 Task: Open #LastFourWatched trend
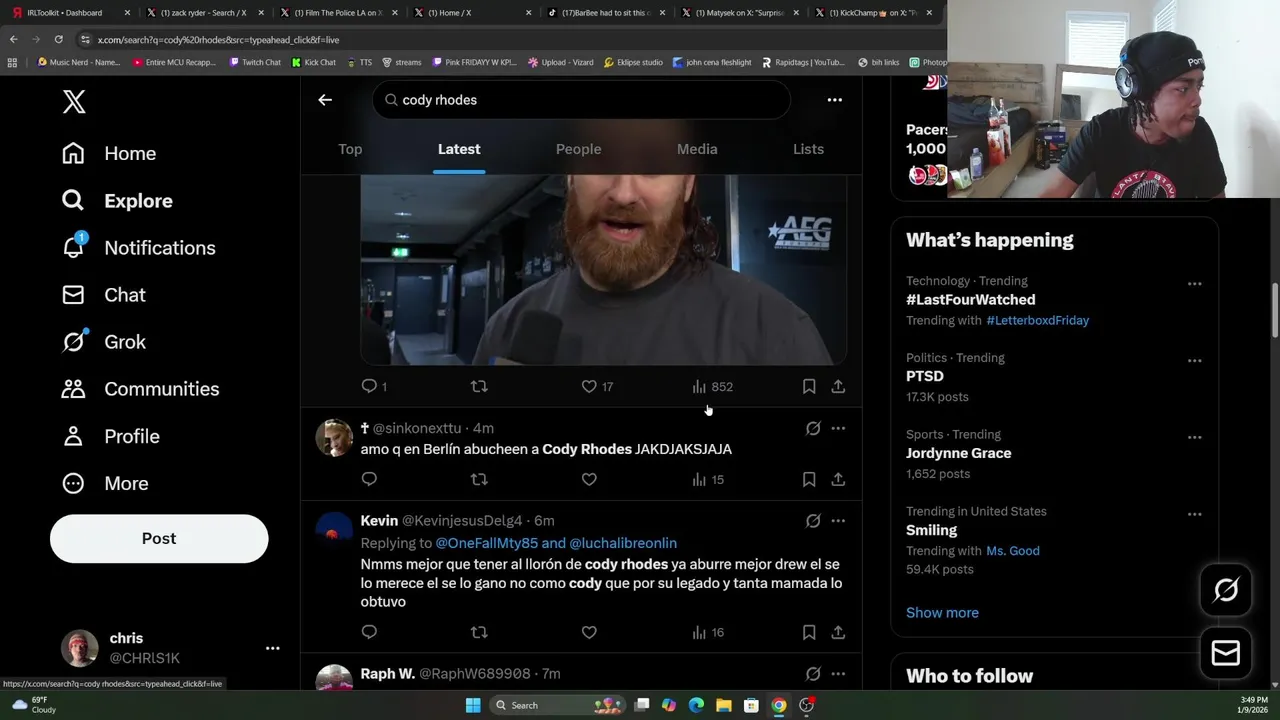(970, 300)
